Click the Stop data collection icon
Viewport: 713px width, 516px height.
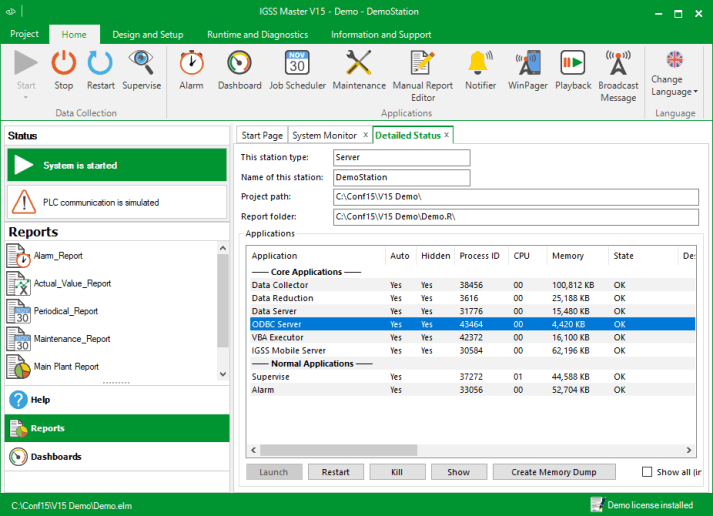coord(63,64)
